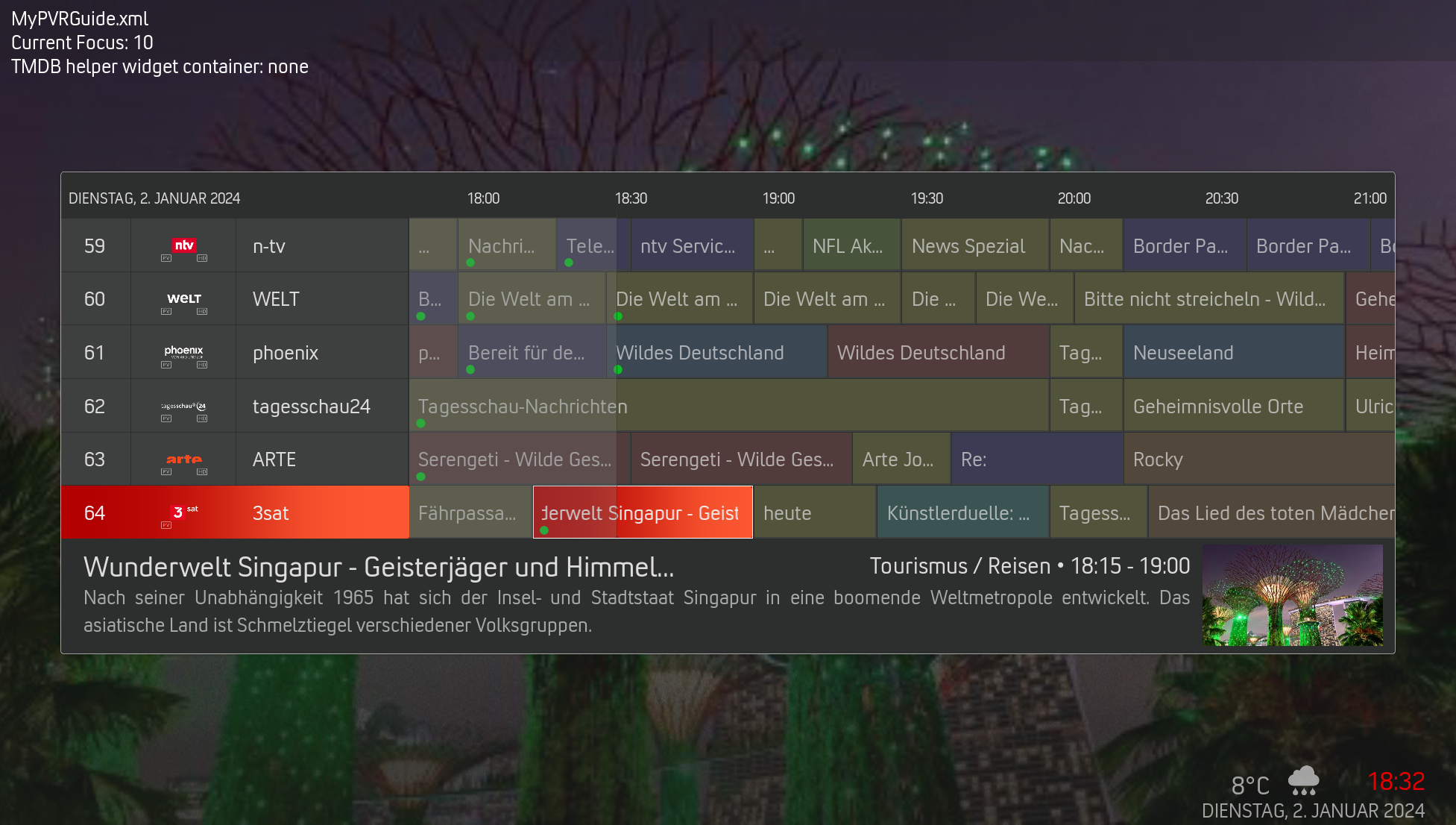
Task: Select channel number 61
Action: tap(95, 353)
